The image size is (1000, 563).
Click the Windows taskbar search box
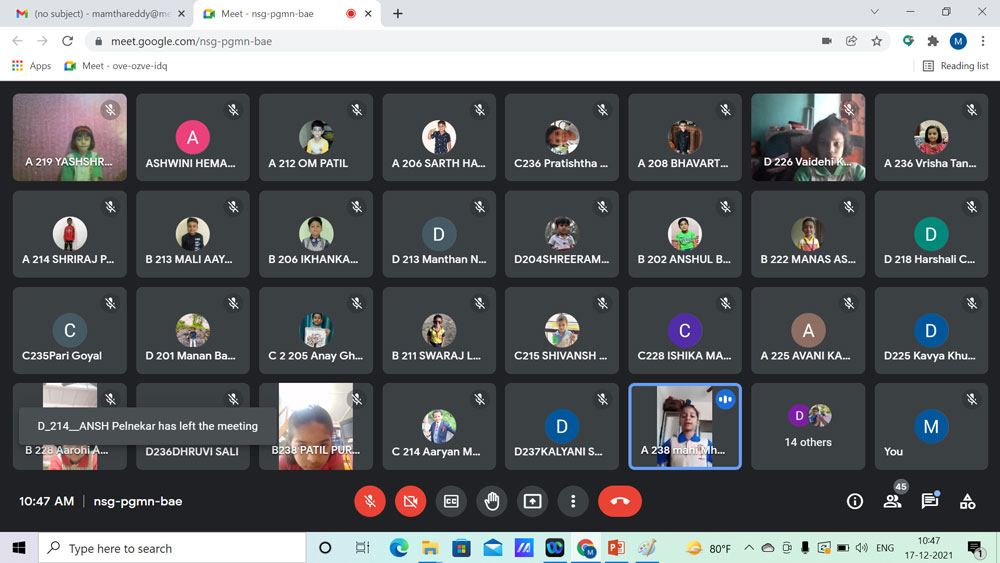pos(172,548)
